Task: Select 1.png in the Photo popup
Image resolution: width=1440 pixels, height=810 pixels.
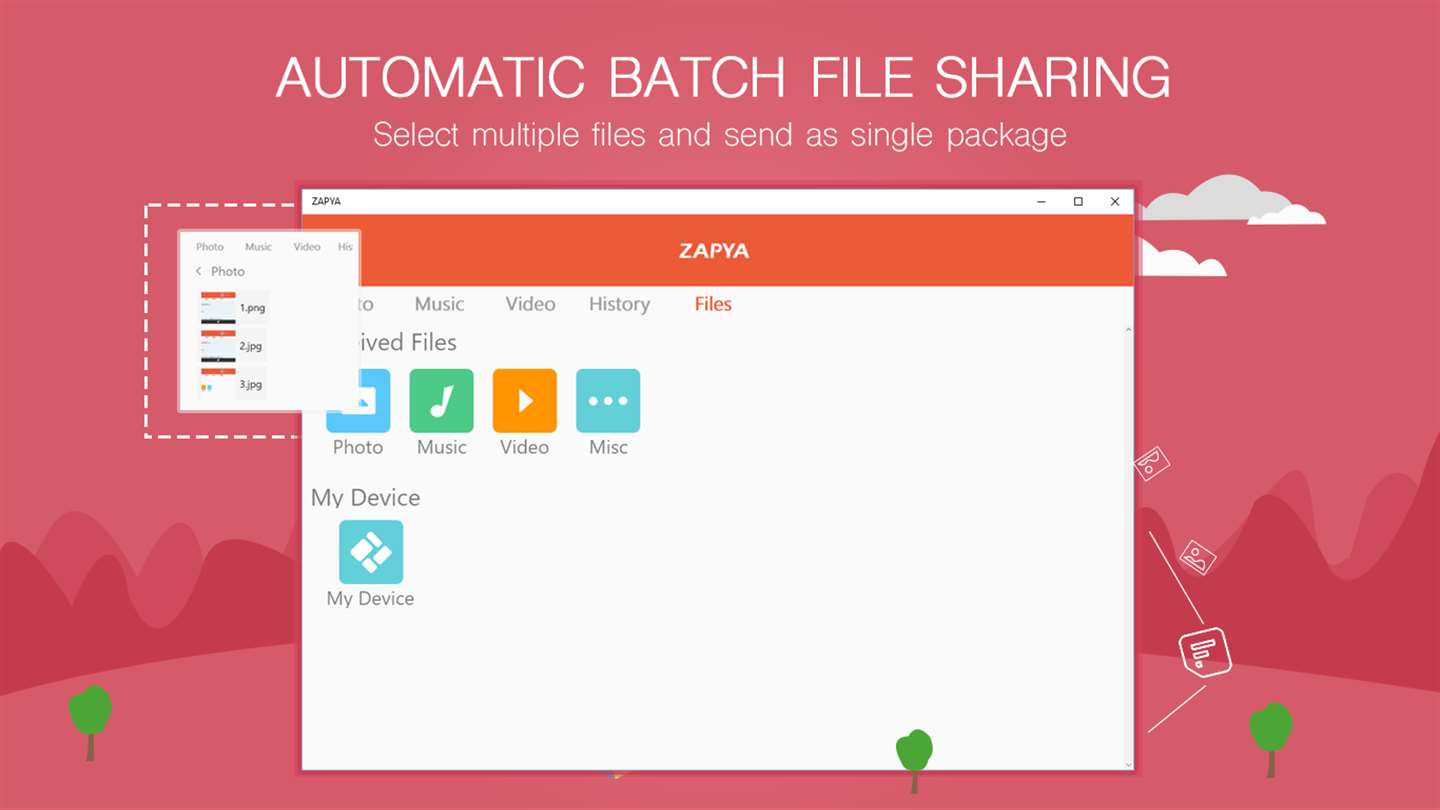Action: [234, 308]
